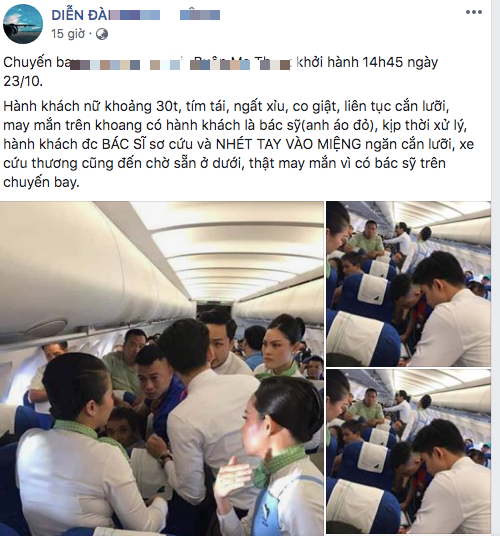The width and height of the screenshot is (500, 536).
Task: Click the "NHÉT TAY VÀO MIỆNG" phrase
Action: [288, 144]
